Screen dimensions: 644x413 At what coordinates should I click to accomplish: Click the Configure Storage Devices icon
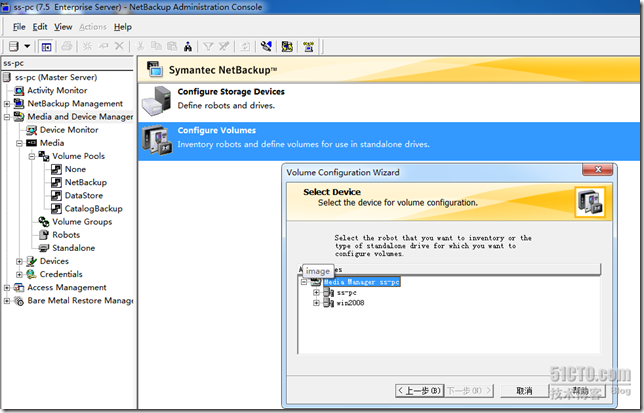point(156,101)
